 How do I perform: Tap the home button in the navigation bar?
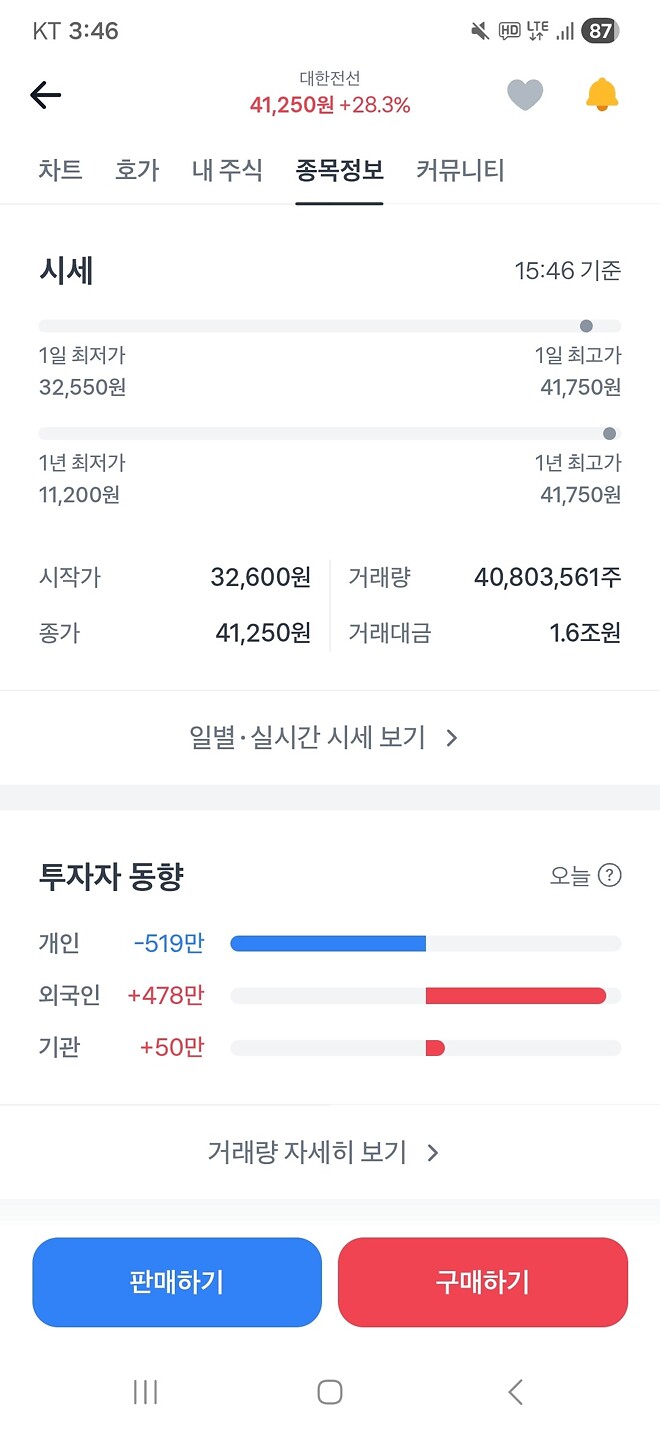(330, 1391)
